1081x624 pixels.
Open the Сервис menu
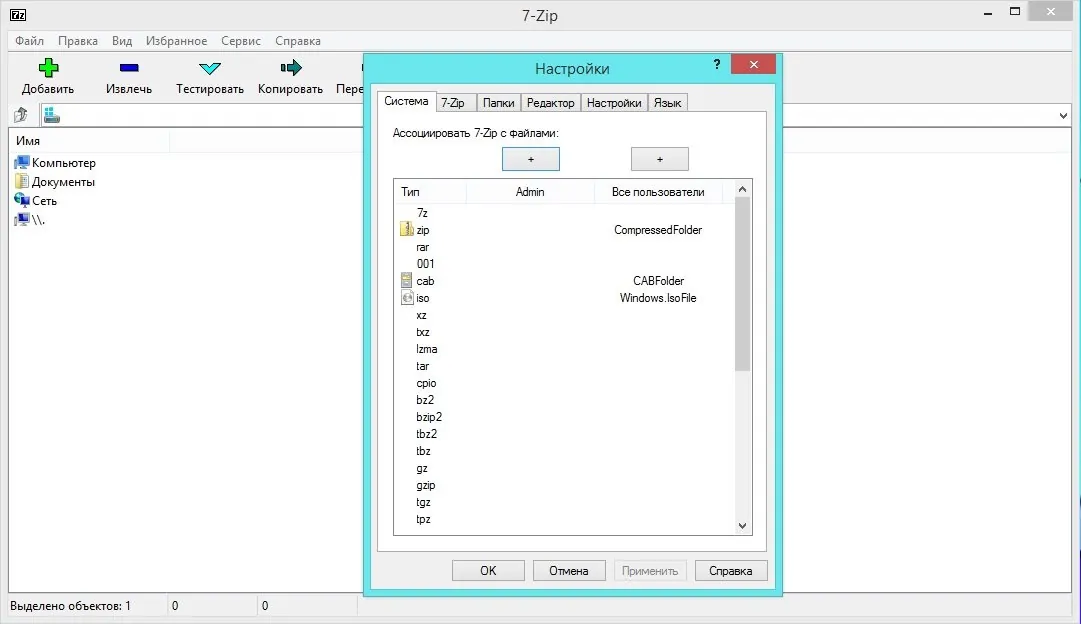click(x=241, y=41)
